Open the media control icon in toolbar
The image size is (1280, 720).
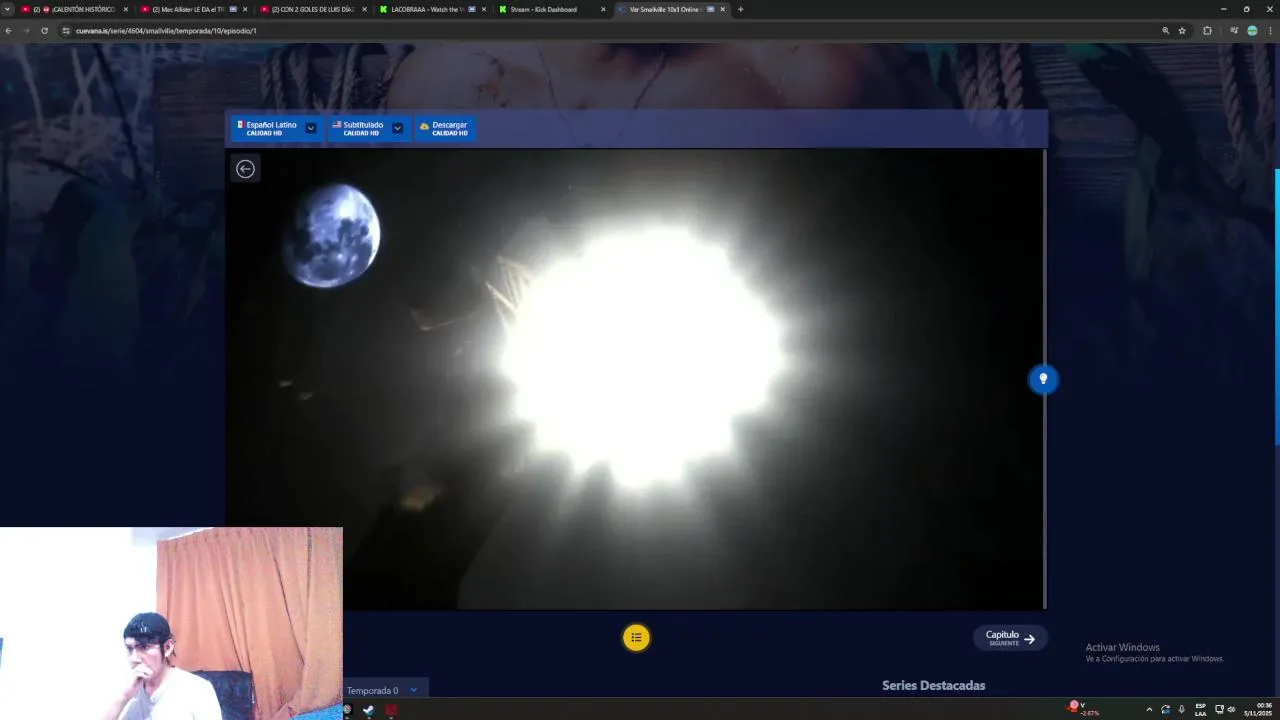(1234, 31)
